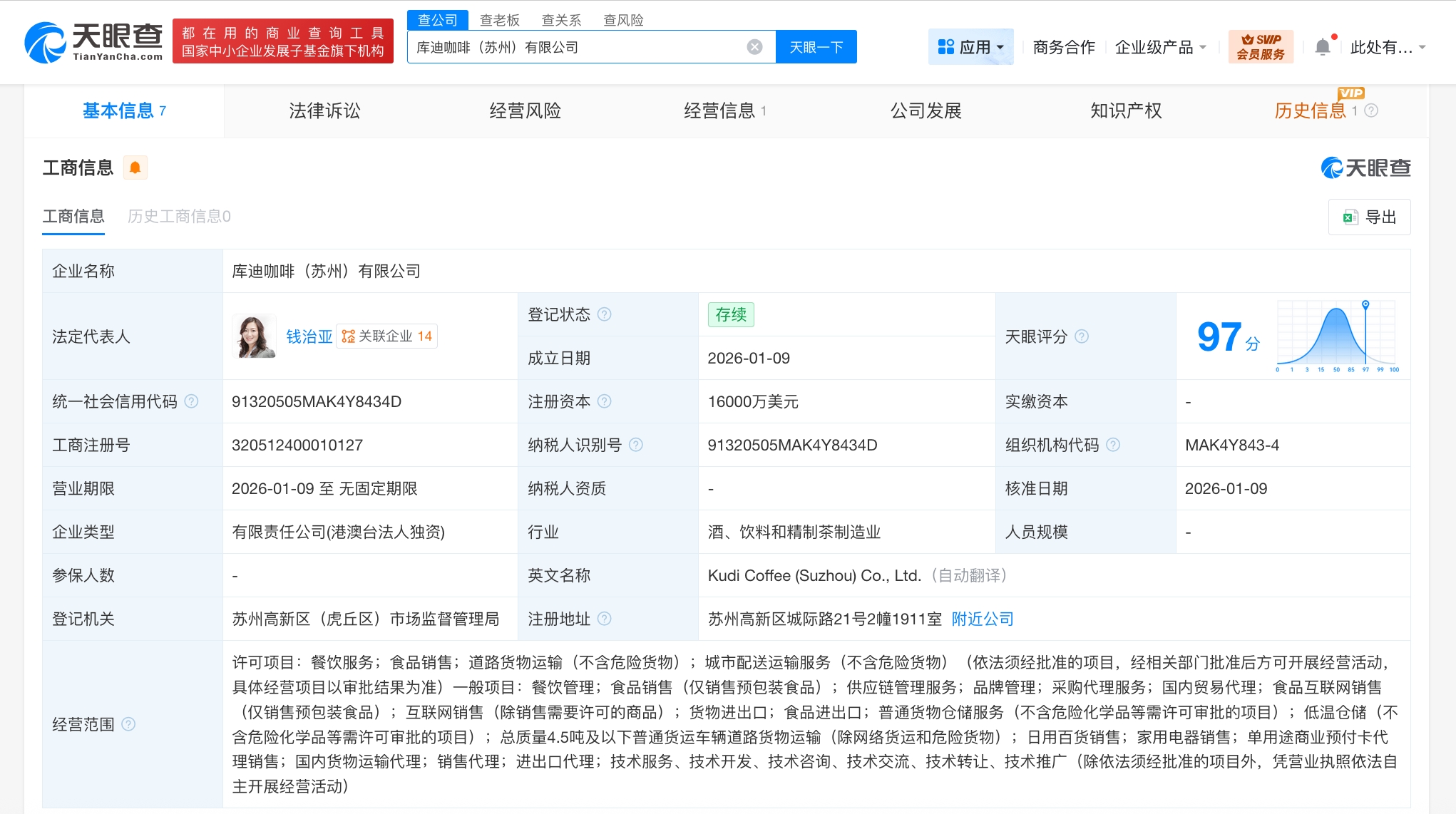Open the 附近公司 link

coord(982,619)
